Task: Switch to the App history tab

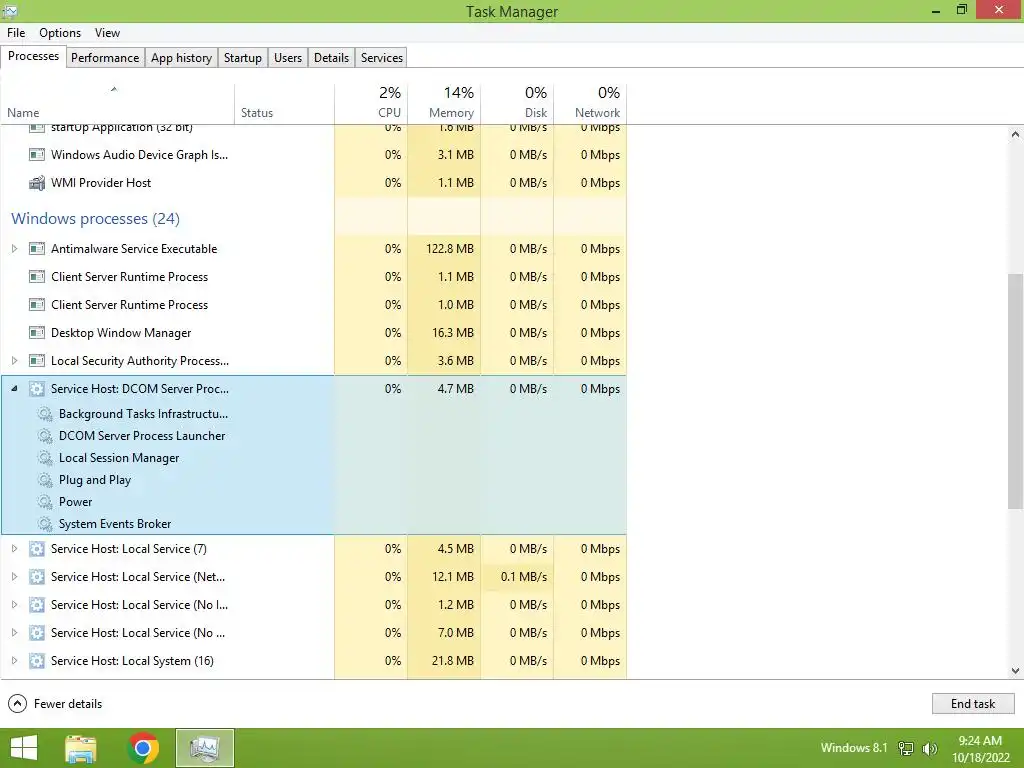Action: pyautogui.click(x=182, y=57)
